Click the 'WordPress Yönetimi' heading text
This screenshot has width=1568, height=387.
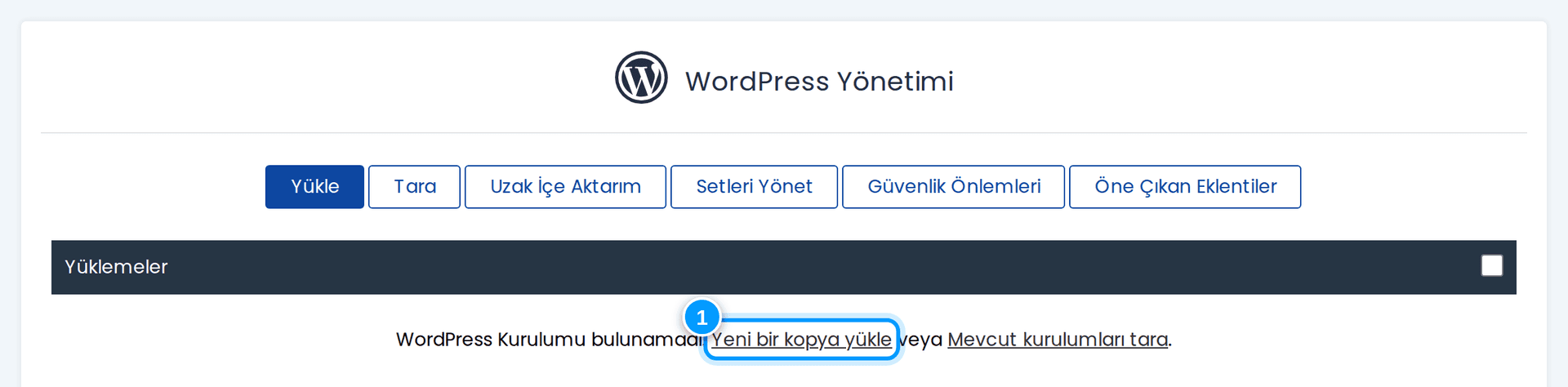click(819, 82)
